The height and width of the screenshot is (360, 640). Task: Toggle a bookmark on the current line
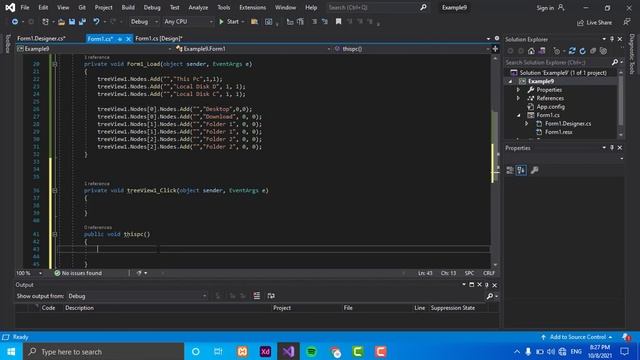338,22
